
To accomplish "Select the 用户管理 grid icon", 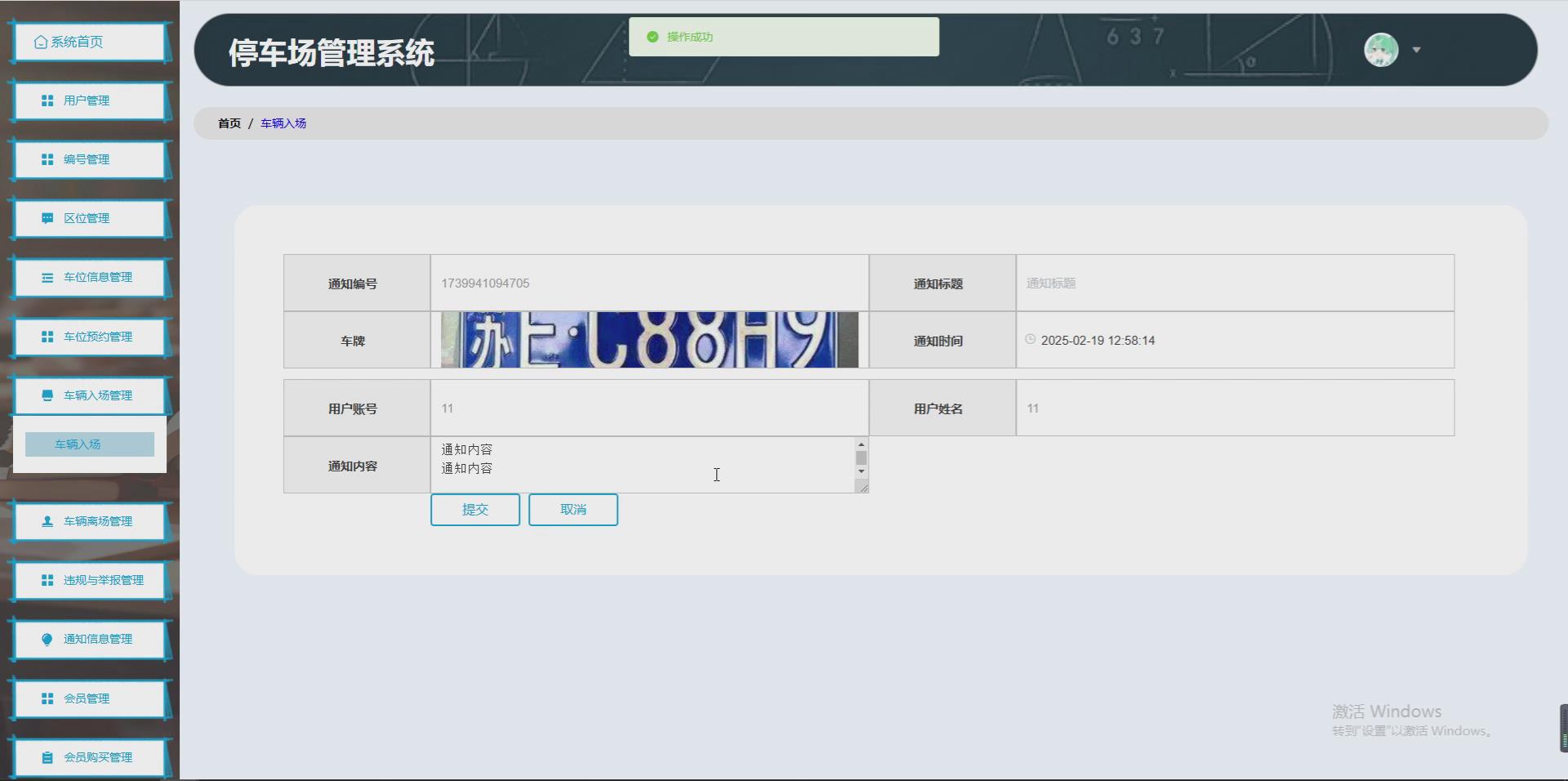I will pos(46,100).
